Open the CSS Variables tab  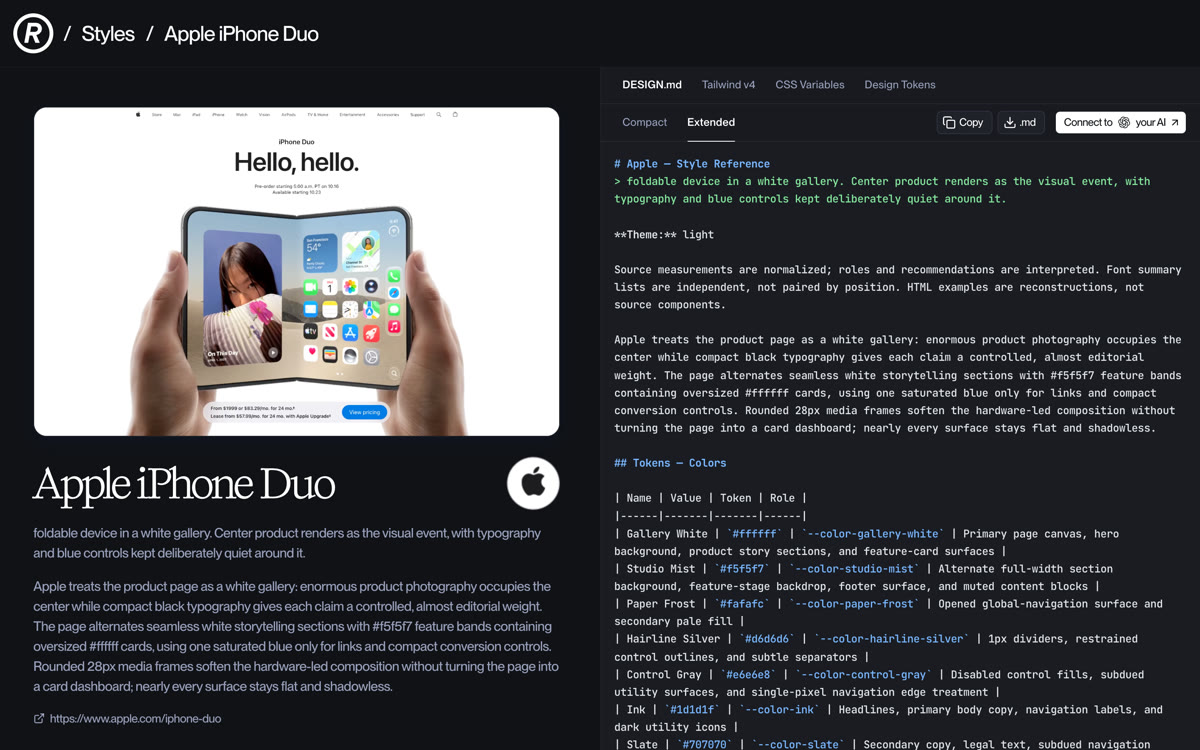point(810,85)
